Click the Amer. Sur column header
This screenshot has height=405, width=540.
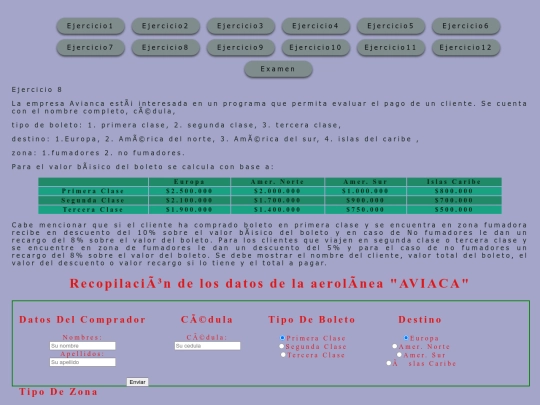[x=365, y=181]
